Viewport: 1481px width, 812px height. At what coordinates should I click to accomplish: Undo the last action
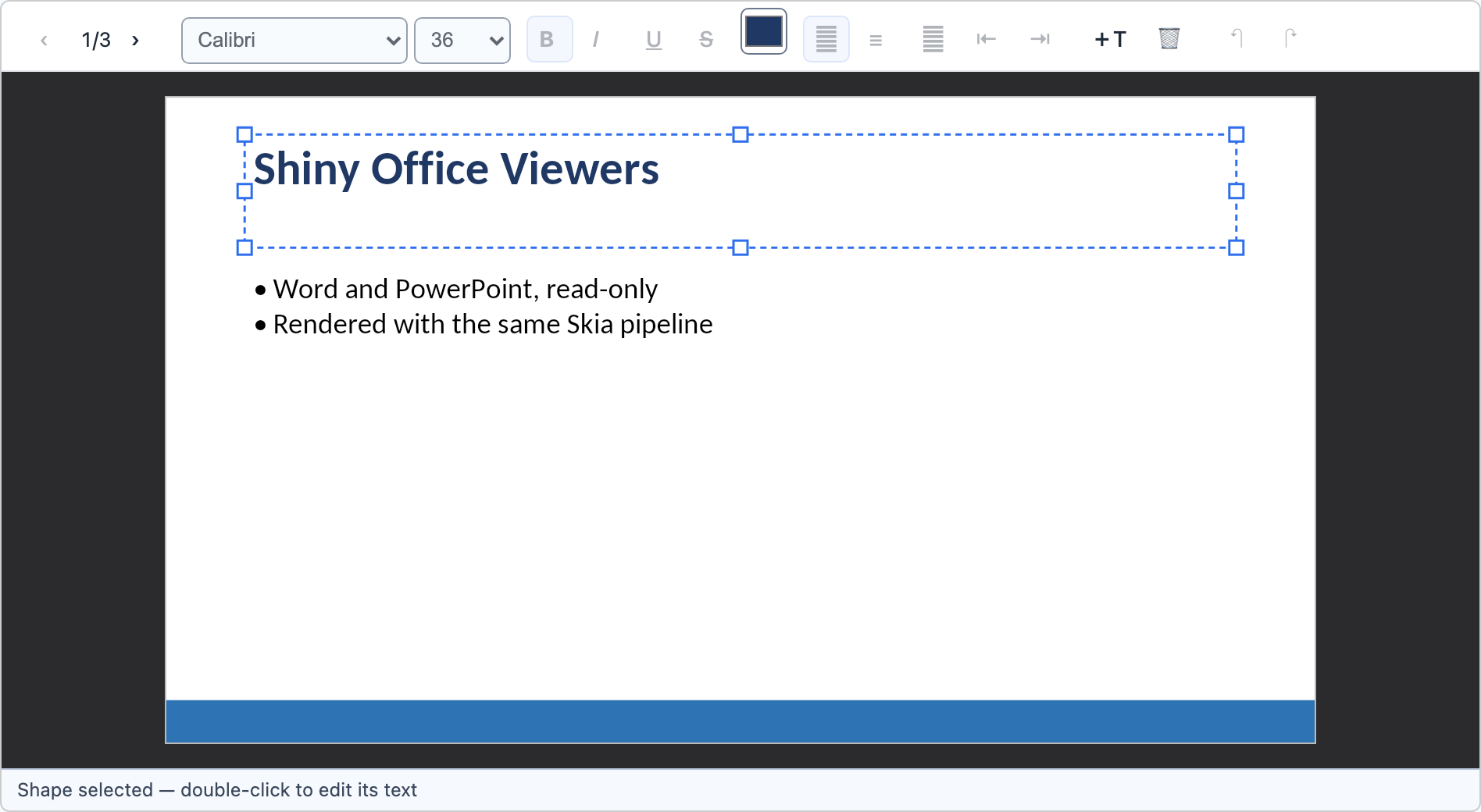(x=1237, y=38)
